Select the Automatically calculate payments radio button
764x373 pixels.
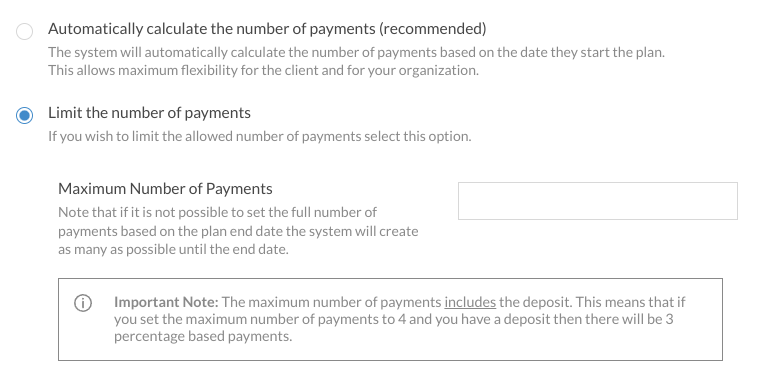(x=24, y=31)
